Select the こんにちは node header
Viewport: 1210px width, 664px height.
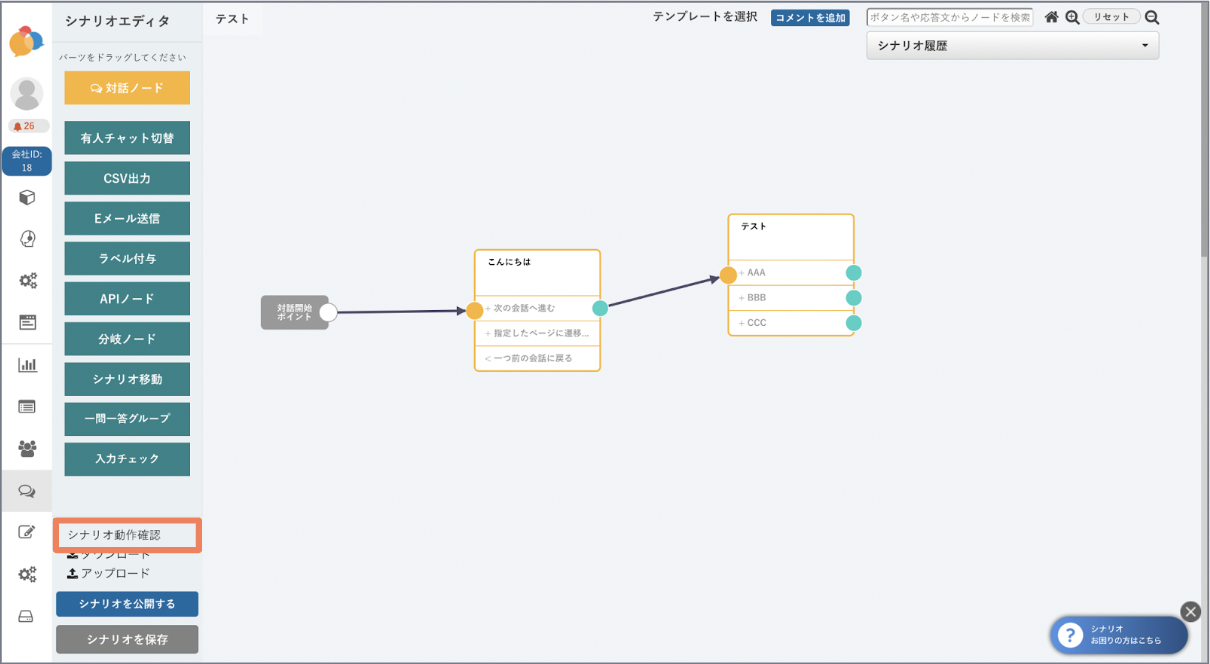(x=537, y=272)
